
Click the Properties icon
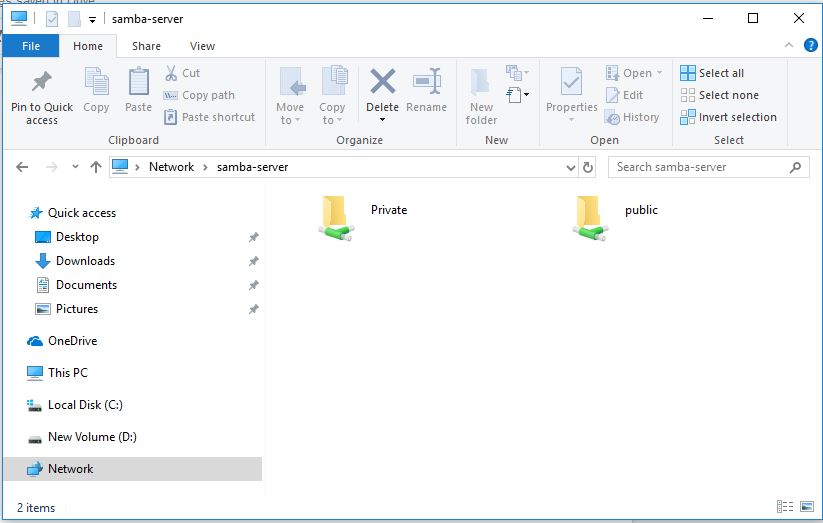(x=572, y=81)
